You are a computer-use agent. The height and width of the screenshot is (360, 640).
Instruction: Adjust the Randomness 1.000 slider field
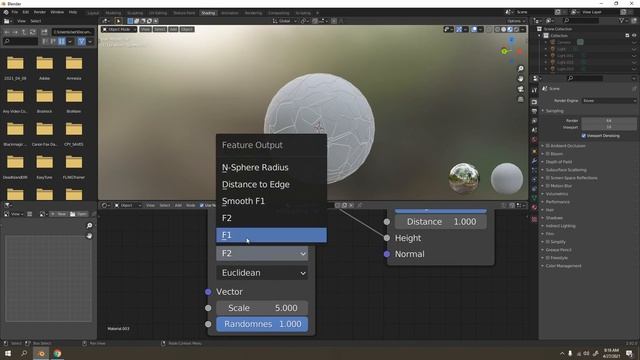click(x=262, y=324)
